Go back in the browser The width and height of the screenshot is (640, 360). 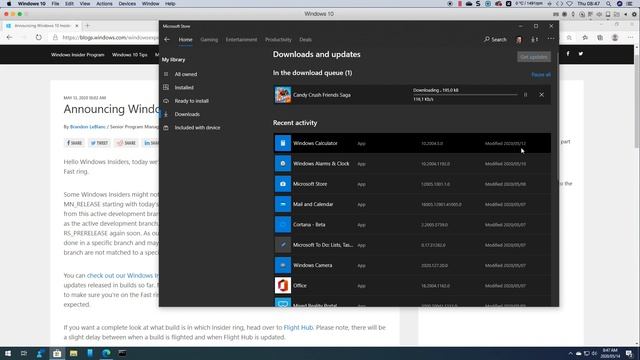[9, 38]
